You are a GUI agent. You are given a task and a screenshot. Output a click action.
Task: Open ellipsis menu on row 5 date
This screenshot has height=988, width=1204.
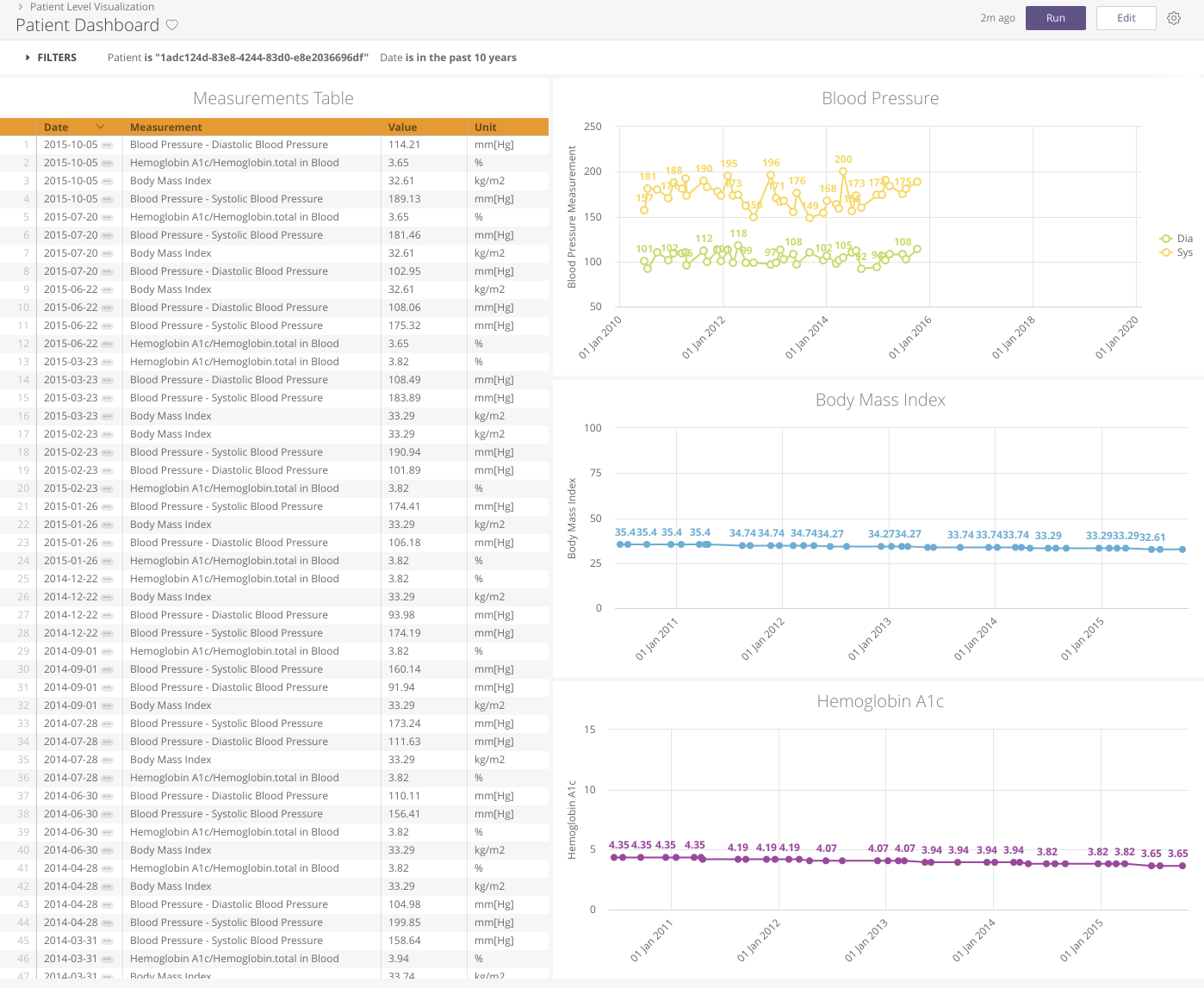pos(108,217)
